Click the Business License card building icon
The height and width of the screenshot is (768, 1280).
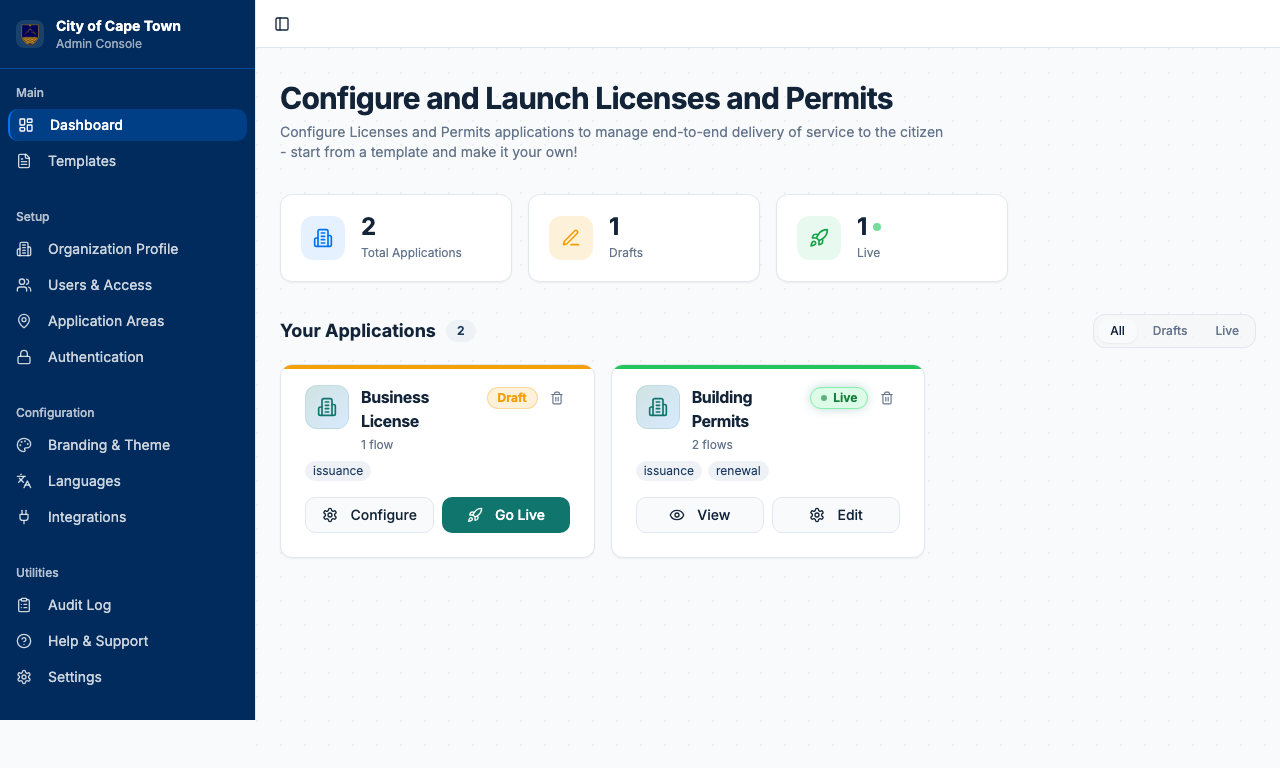coord(327,407)
